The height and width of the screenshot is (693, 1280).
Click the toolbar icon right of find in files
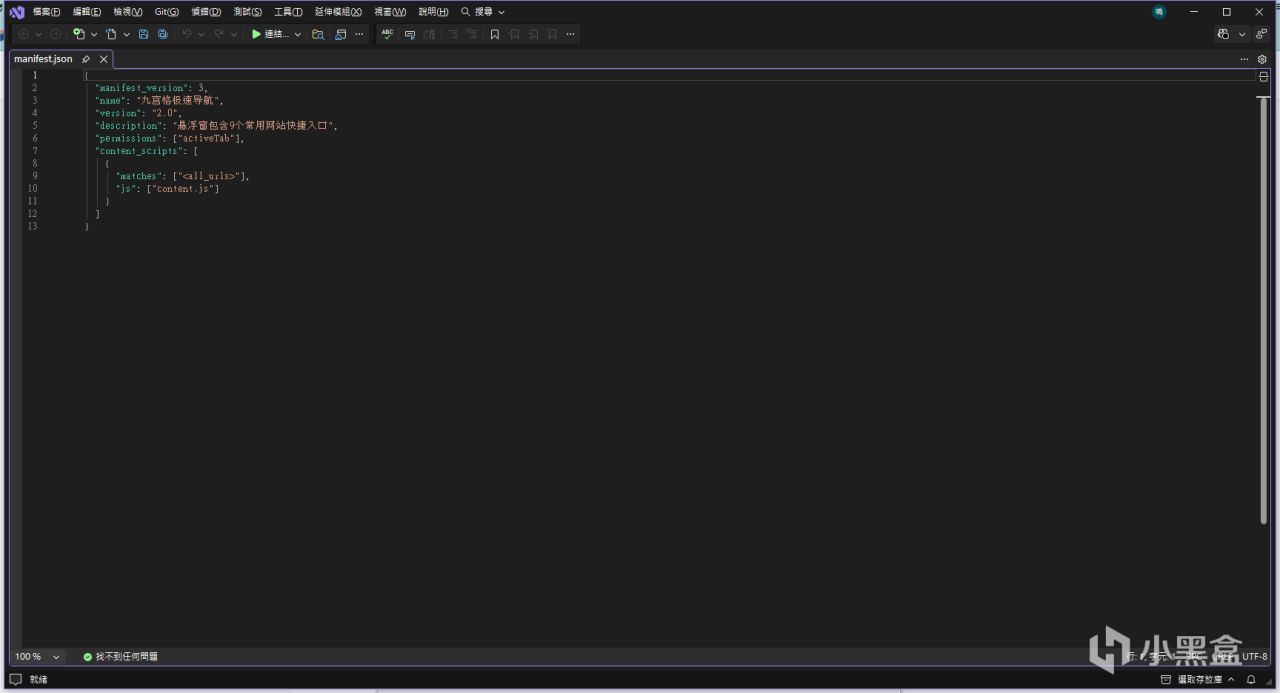pos(340,34)
